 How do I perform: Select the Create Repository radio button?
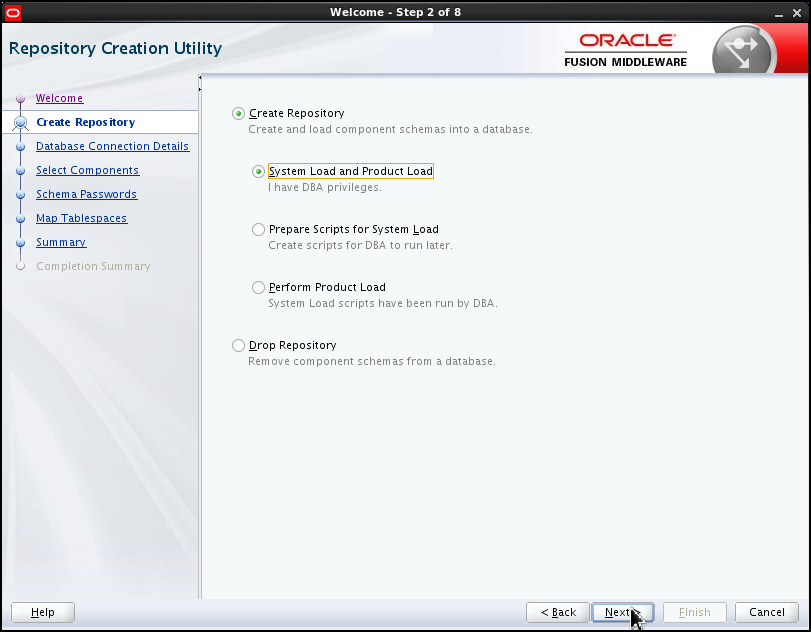[x=238, y=113]
